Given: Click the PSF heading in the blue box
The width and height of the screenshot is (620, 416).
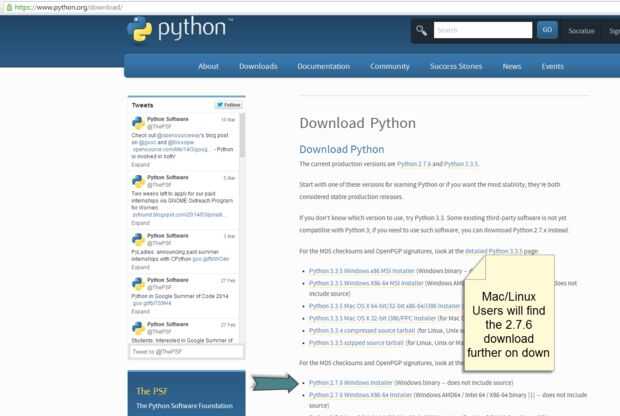Looking at the screenshot, I should point(152,391).
